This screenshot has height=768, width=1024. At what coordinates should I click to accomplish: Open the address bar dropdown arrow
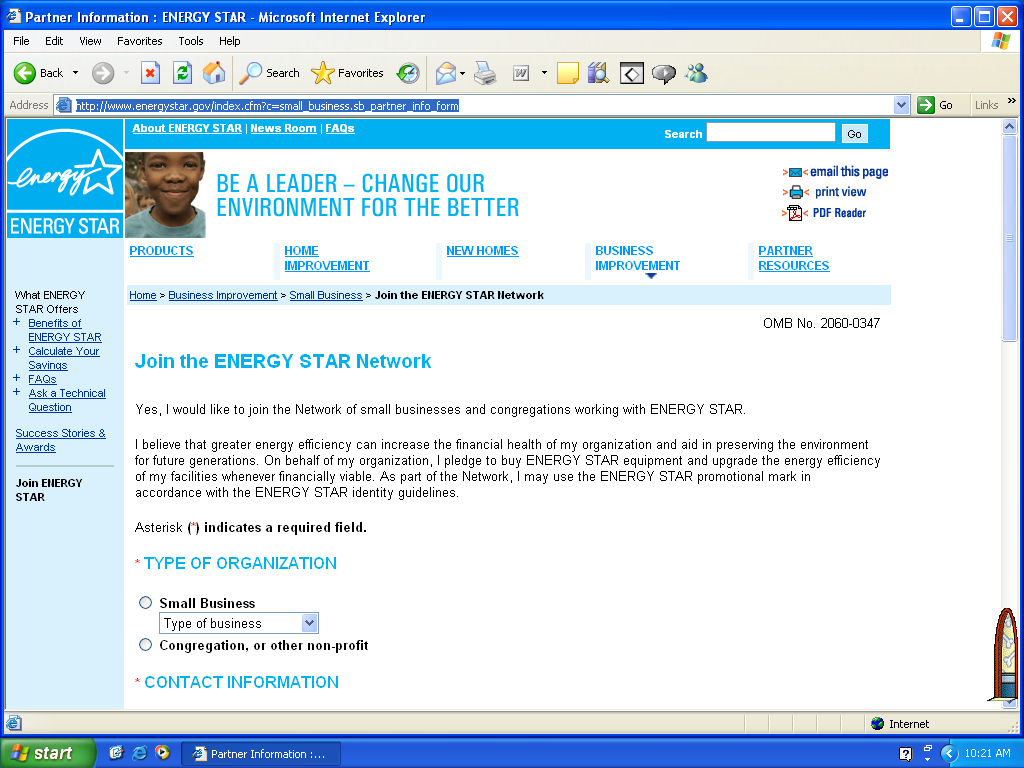(901, 105)
